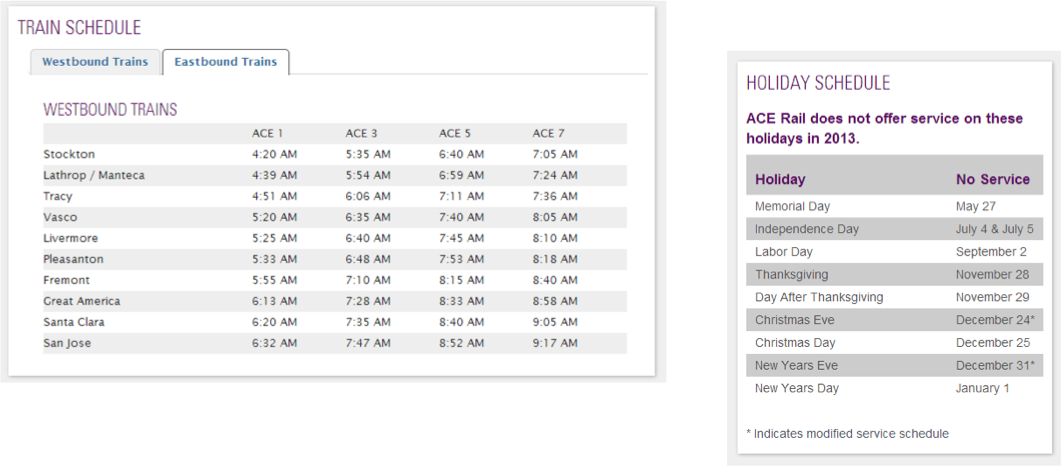Open the Eastbound Trains tab
This screenshot has height=466, width=1061.
point(225,62)
